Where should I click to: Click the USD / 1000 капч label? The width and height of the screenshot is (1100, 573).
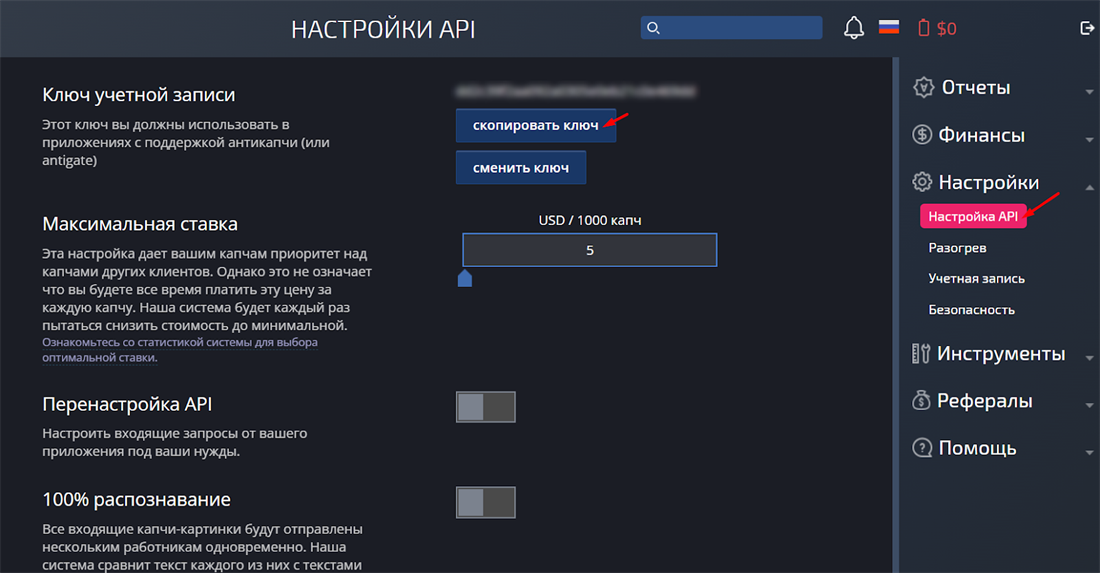point(589,220)
